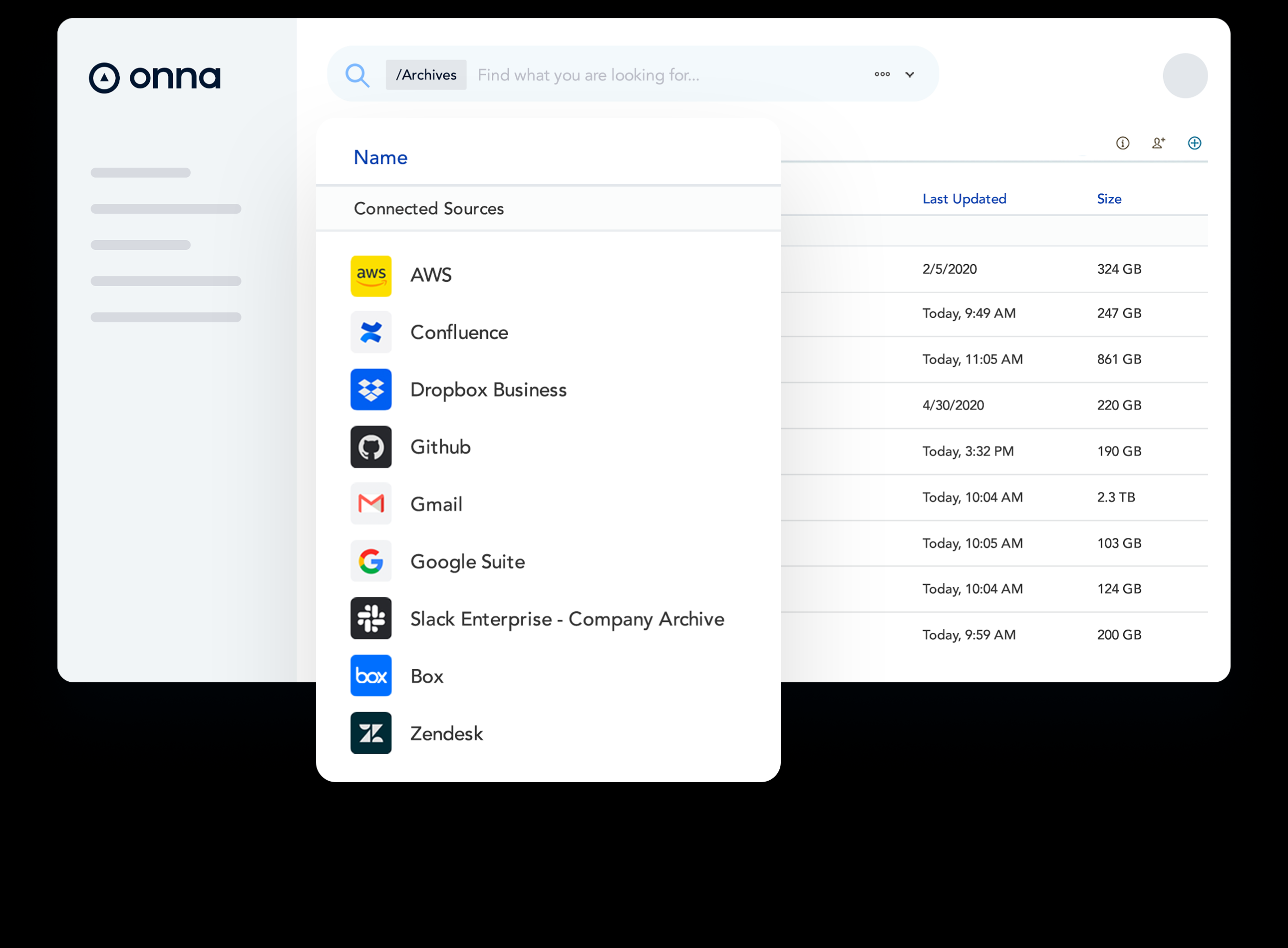Click the Box logo icon
Viewport: 1288px width, 948px height.
click(371, 676)
